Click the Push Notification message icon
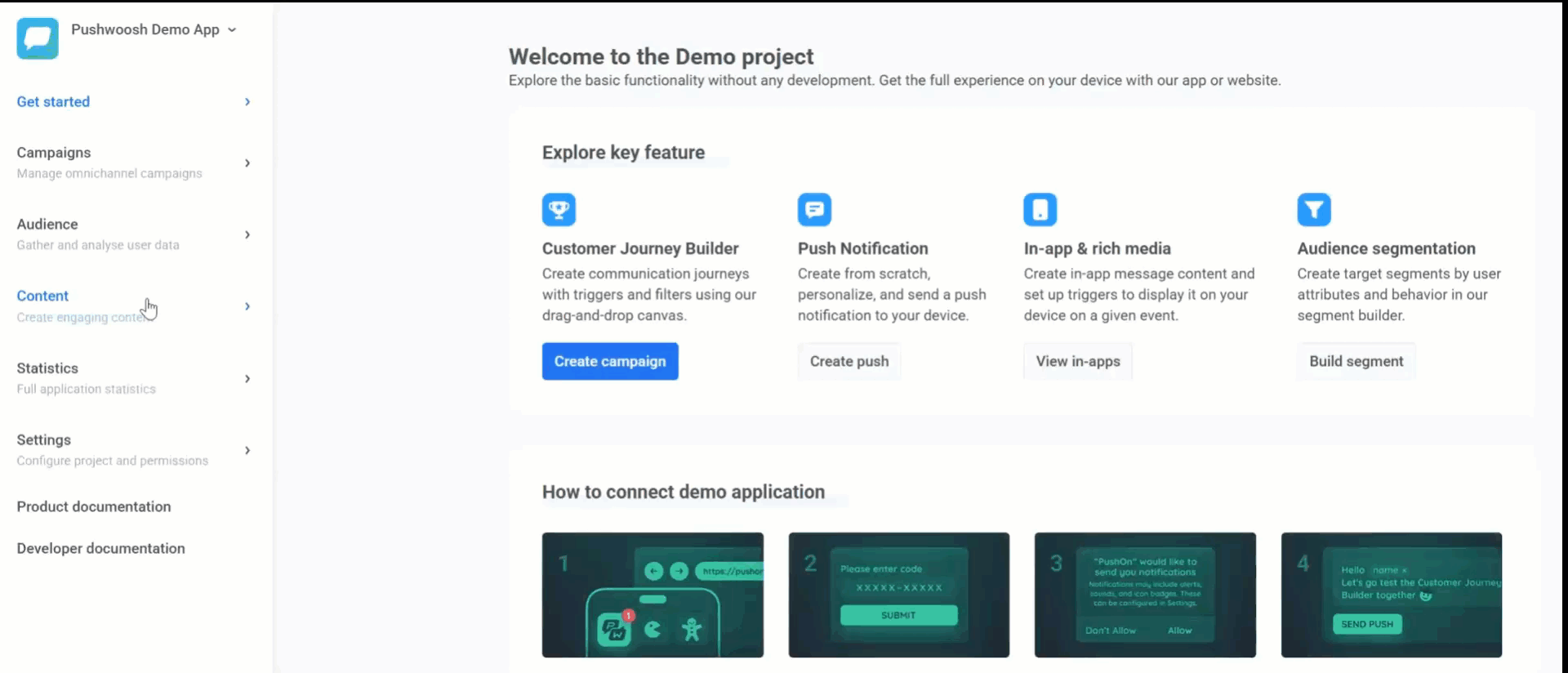 [814, 210]
